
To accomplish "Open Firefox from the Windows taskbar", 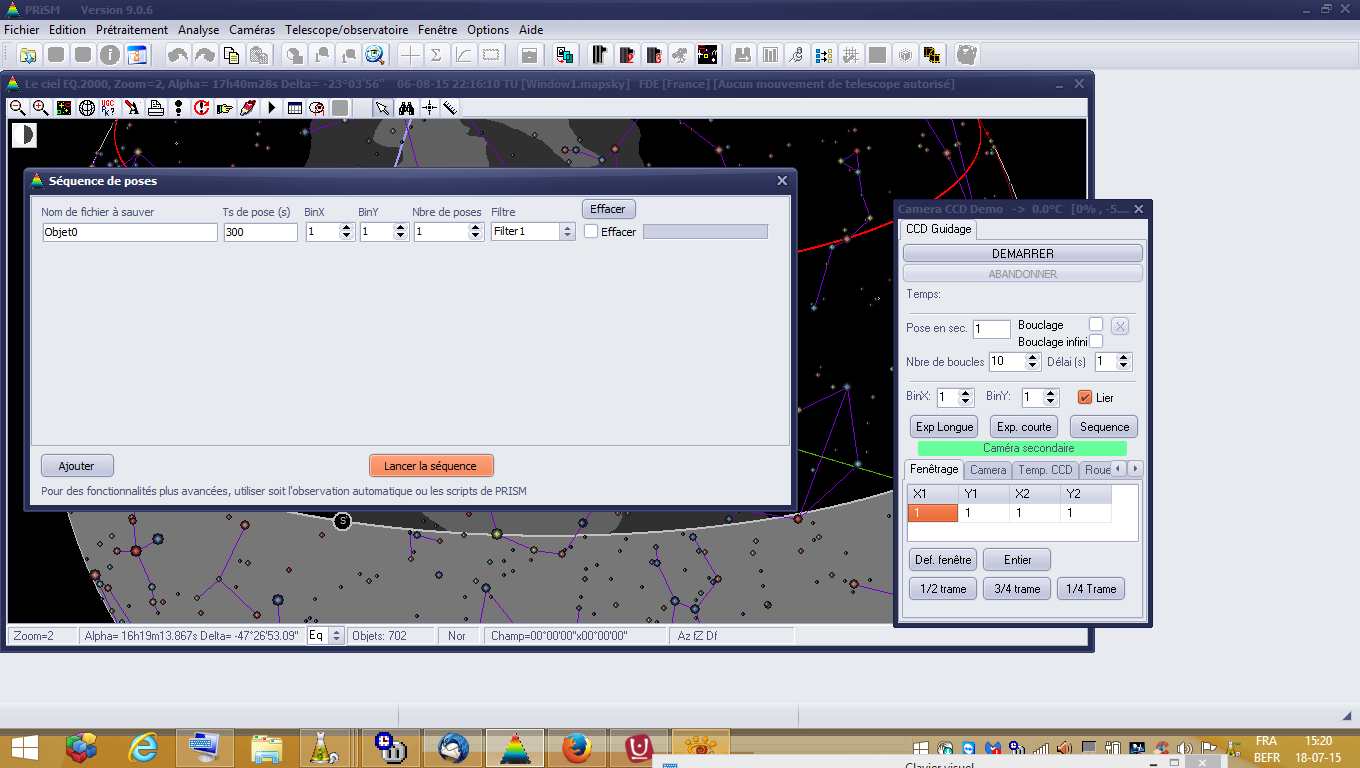I will point(575,747).
